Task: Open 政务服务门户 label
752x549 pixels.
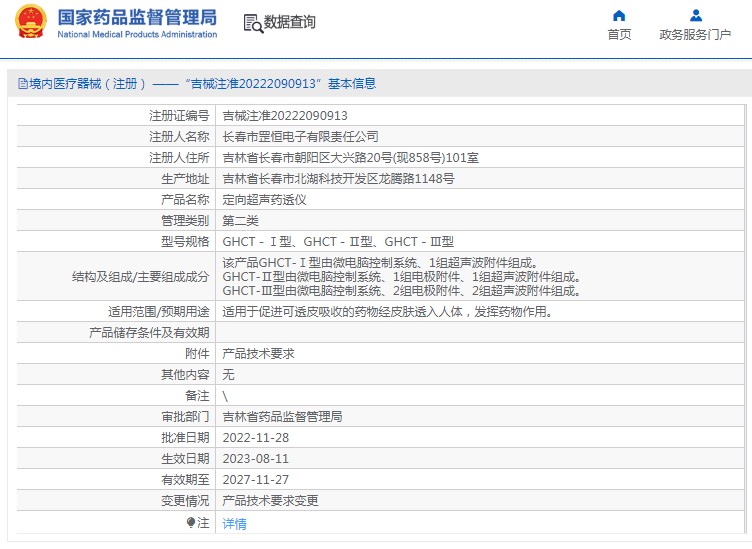Action: [x=695, y=35]
